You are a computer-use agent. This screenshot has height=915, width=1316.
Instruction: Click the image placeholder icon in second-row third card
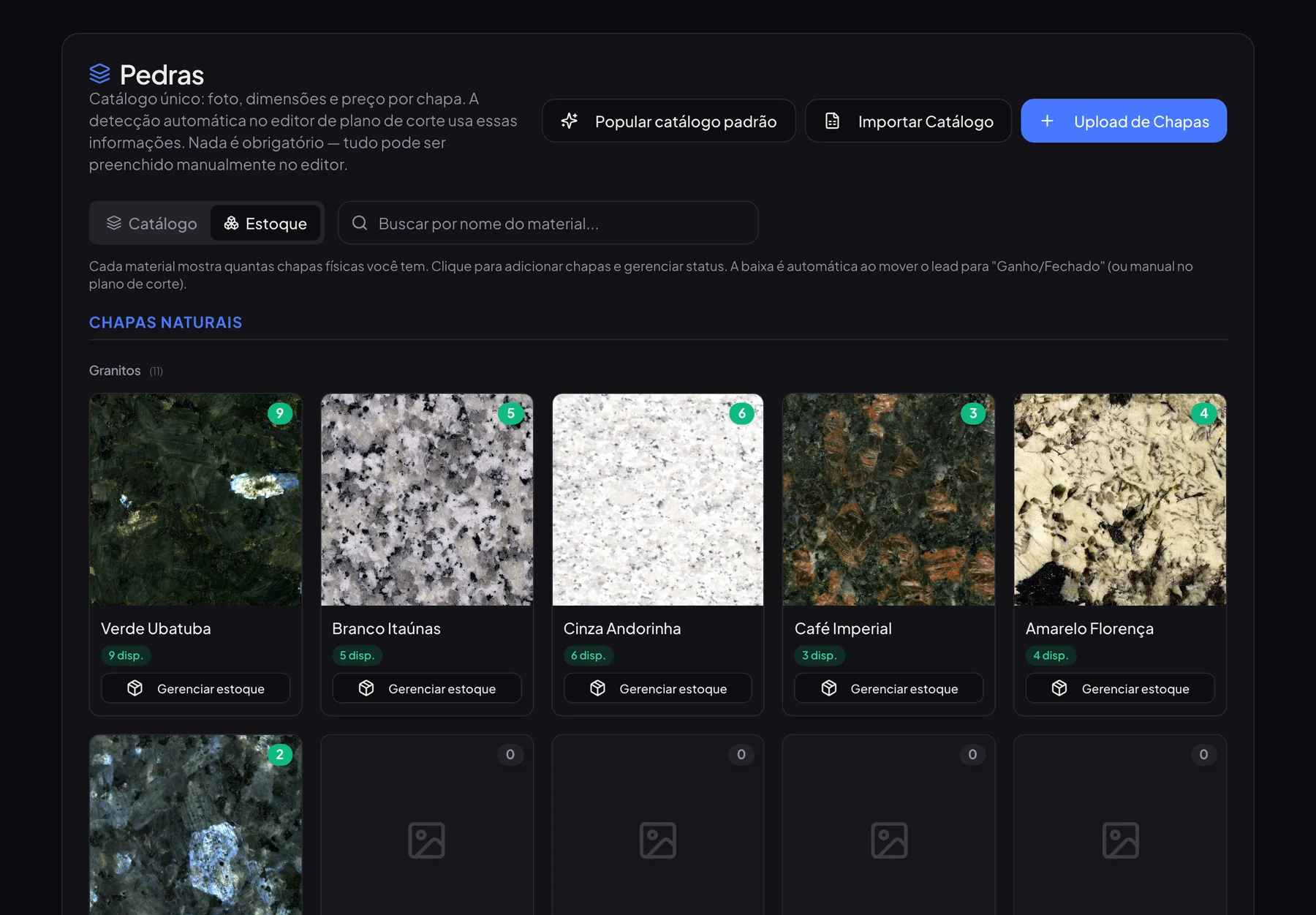tap(658, 840)
